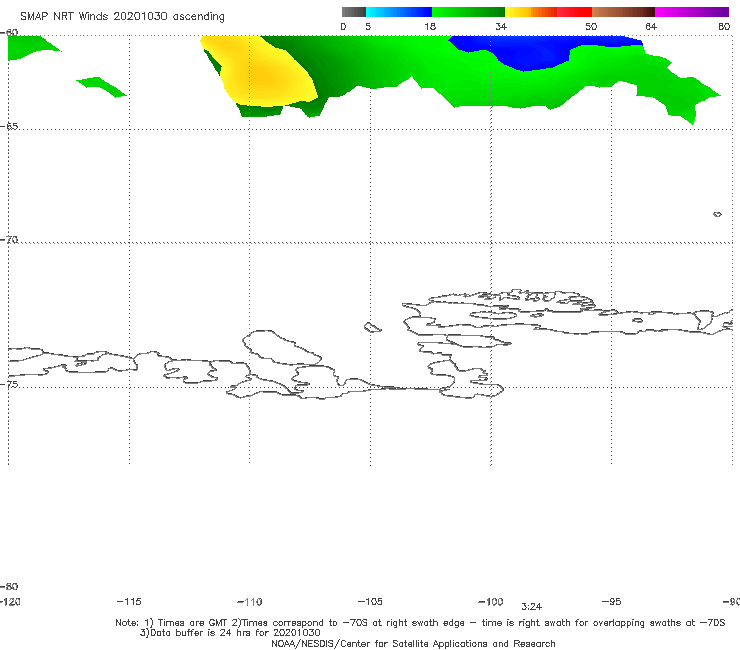The image size is (740, 650).
Task: Click the title 'SMAP NRT Winds 20201030 ascending'
Action: [x=122, y=17]
